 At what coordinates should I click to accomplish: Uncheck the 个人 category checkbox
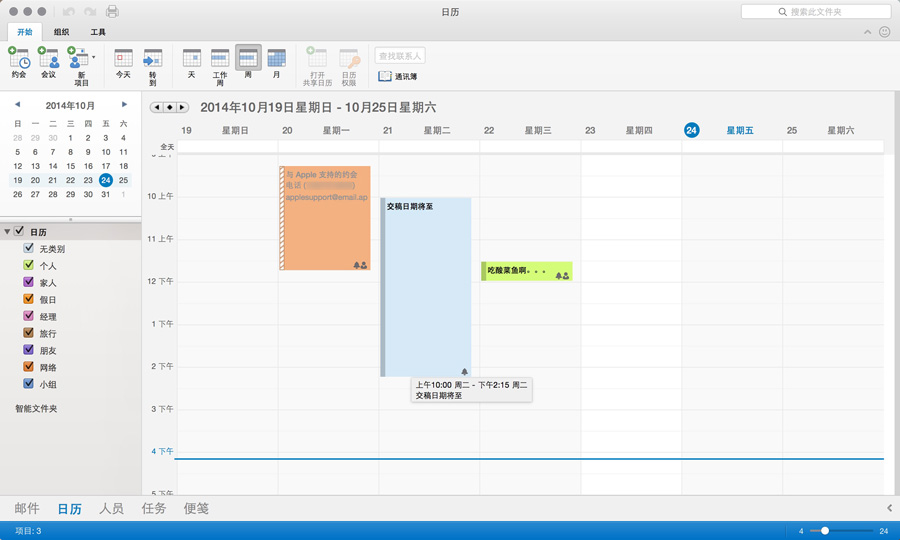click(28, 265)
